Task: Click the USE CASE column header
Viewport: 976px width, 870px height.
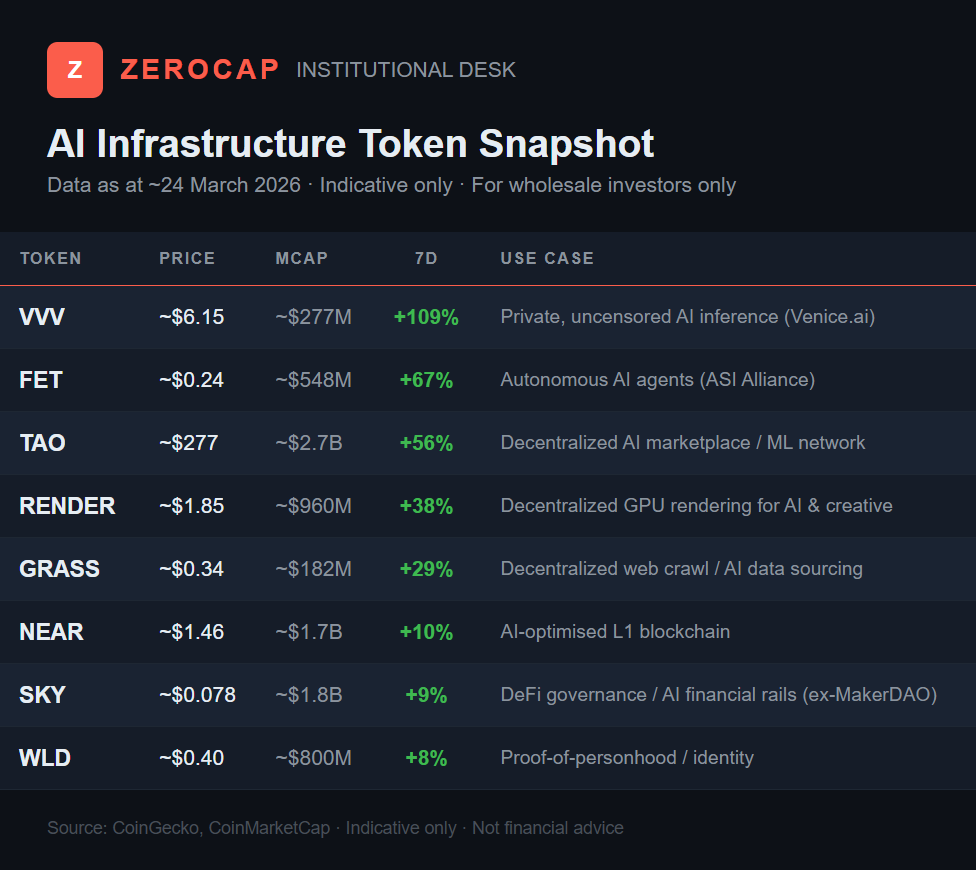Action: [547, 258]
